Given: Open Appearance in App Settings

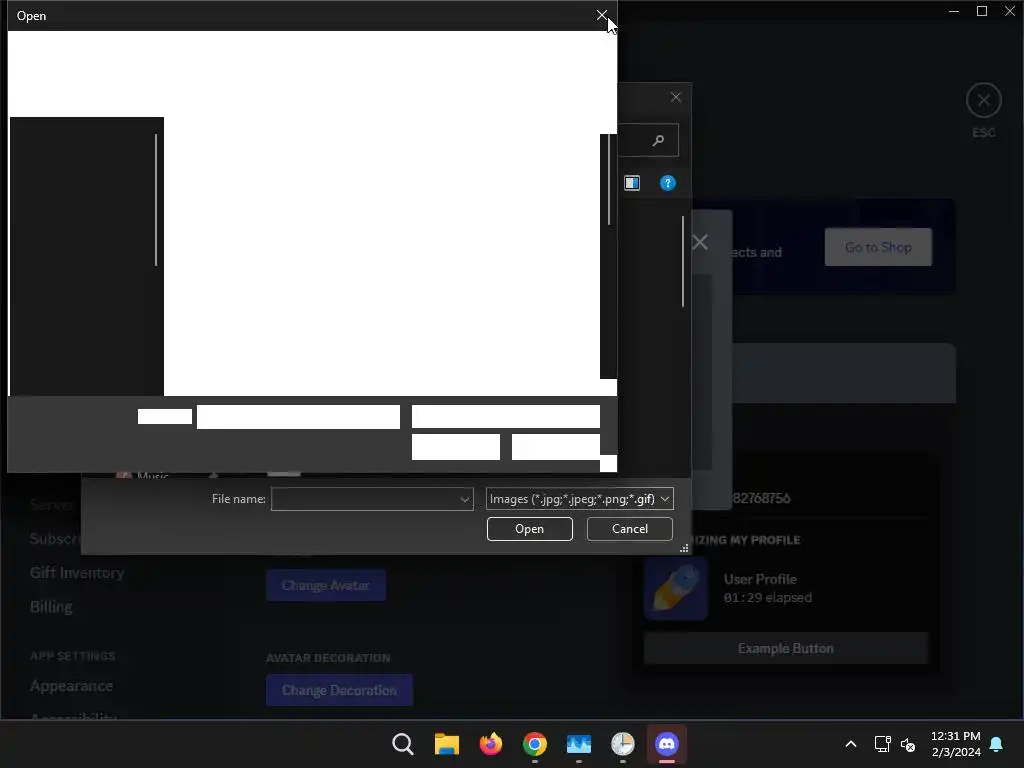Looking at the screenshot, I should coord(71,686).
